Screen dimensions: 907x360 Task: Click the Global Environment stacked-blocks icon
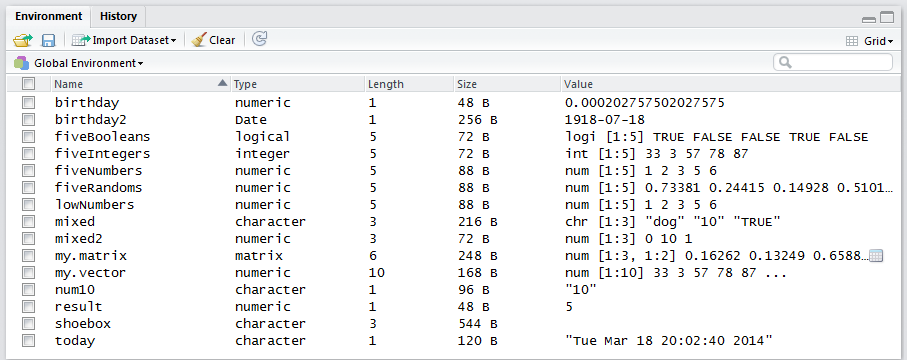click(x=22, y=63)
